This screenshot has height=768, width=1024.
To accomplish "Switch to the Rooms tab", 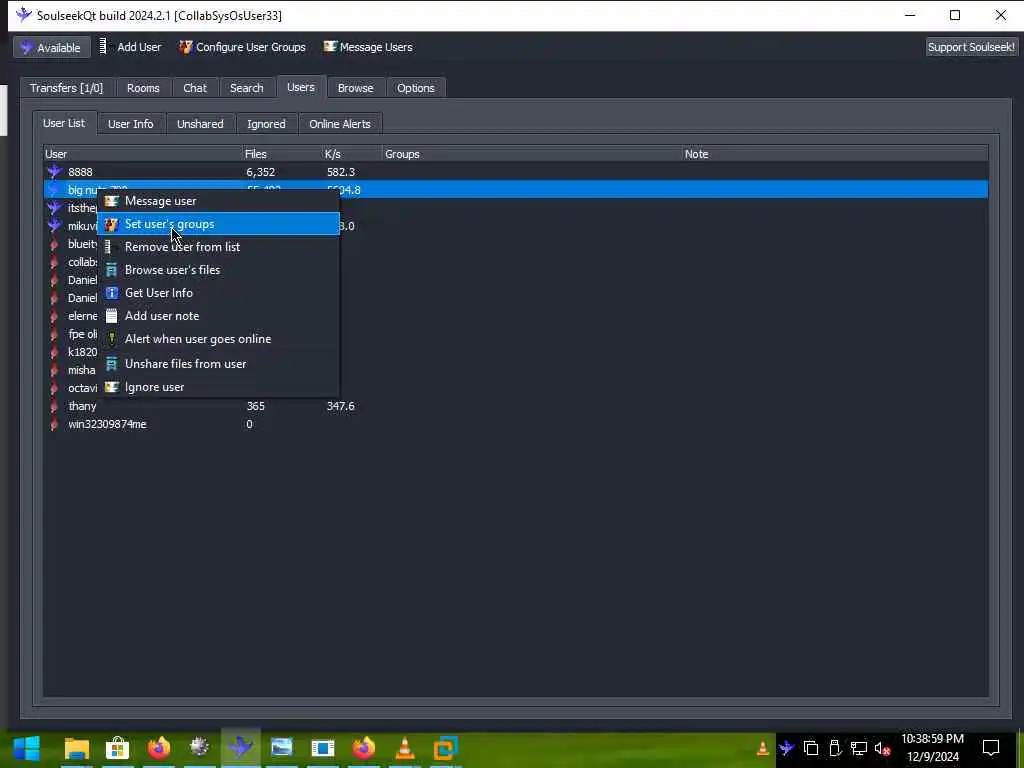I will click(143, 88).
